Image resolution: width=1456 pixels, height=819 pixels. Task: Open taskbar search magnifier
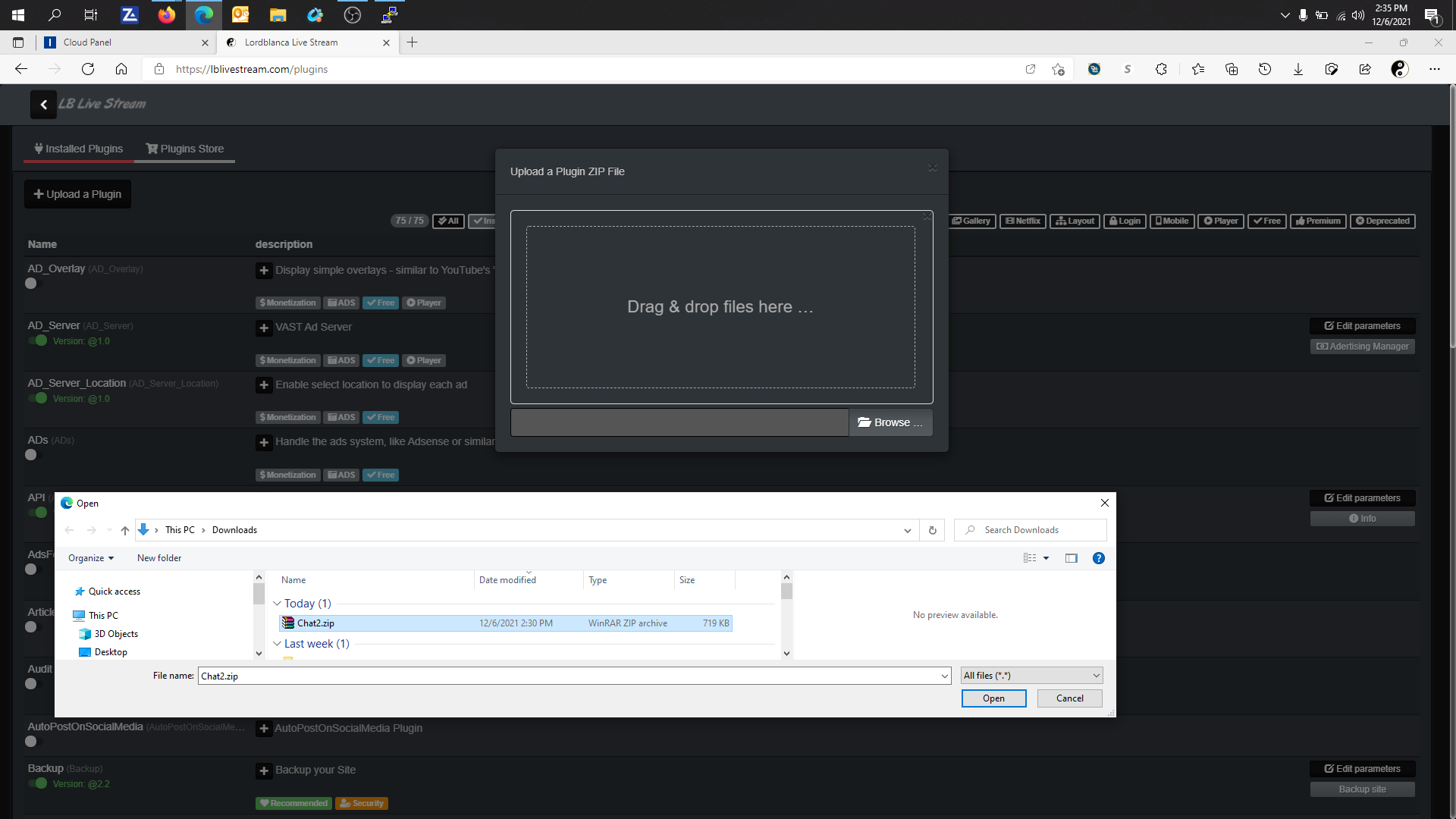coord(55,14)
